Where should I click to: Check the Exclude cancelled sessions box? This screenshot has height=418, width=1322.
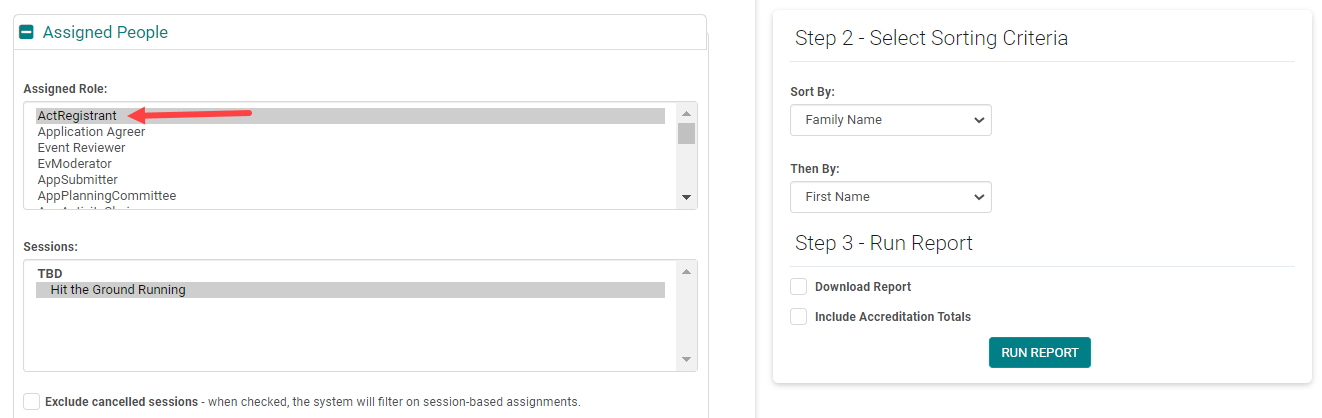click(x=32, y=402)
